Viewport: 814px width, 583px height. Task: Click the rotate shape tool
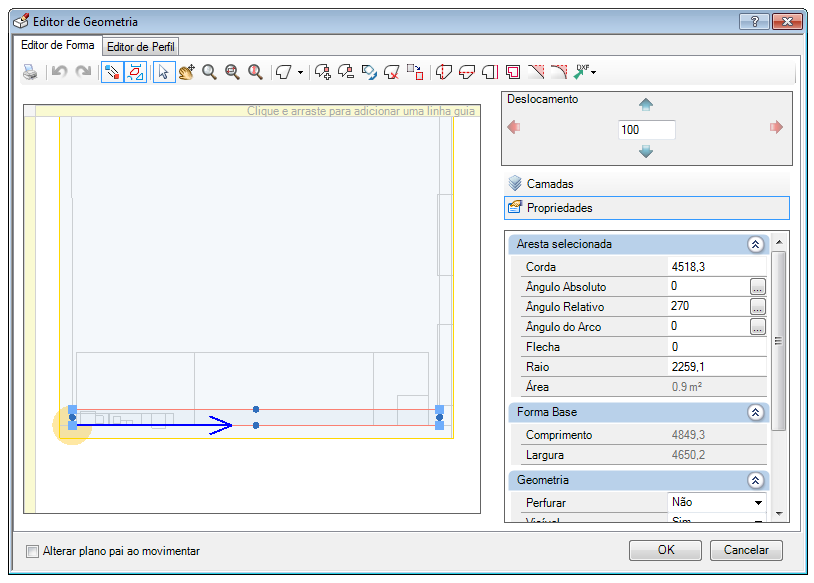(x=369, y=72)
